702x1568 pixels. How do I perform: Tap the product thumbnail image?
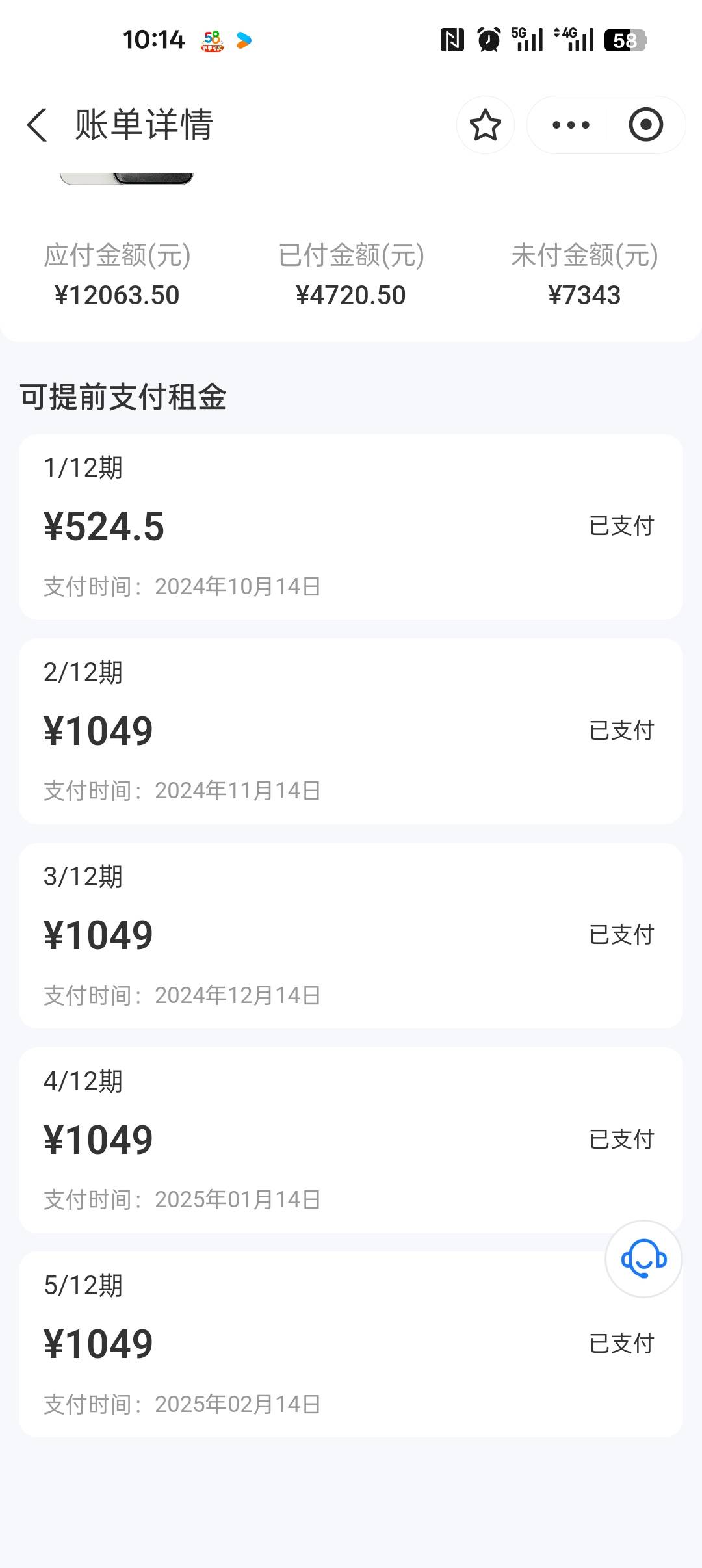tap(127, 178)
